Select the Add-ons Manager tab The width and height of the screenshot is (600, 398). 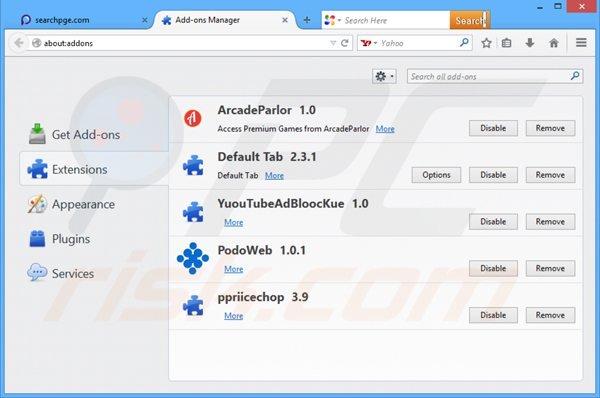(224, 20)
